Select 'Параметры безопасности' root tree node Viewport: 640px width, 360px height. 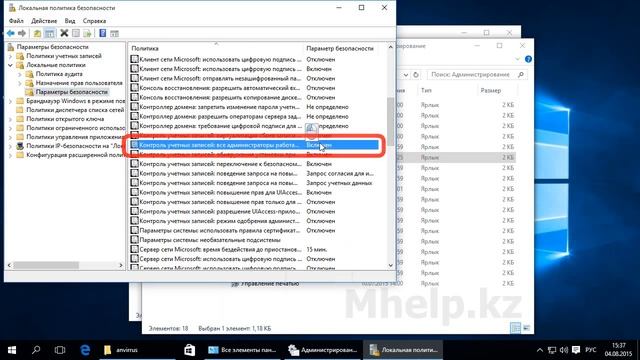coord(52,47)
